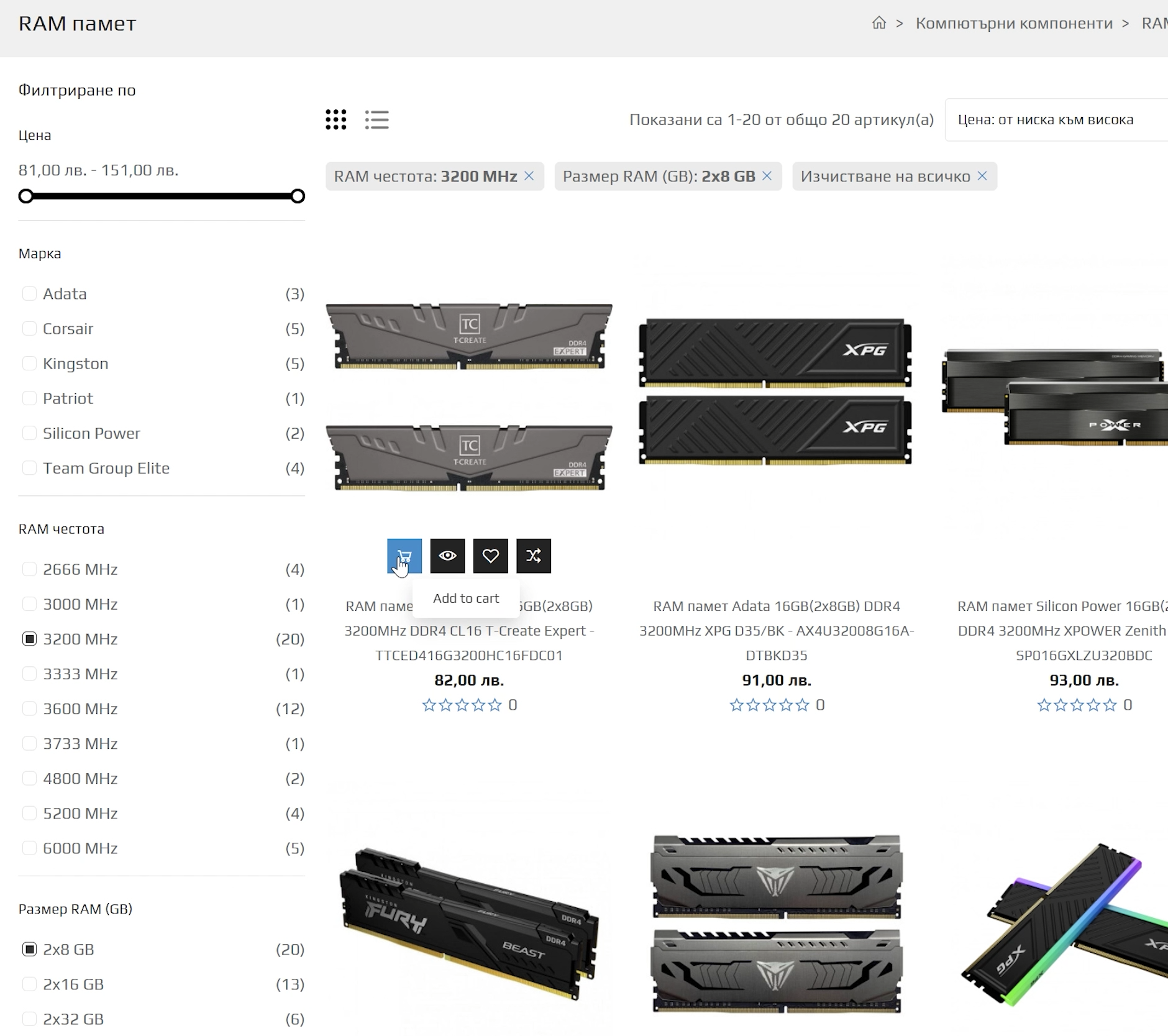Open the Kingston Fury Beast RAM image

(469, 923)
